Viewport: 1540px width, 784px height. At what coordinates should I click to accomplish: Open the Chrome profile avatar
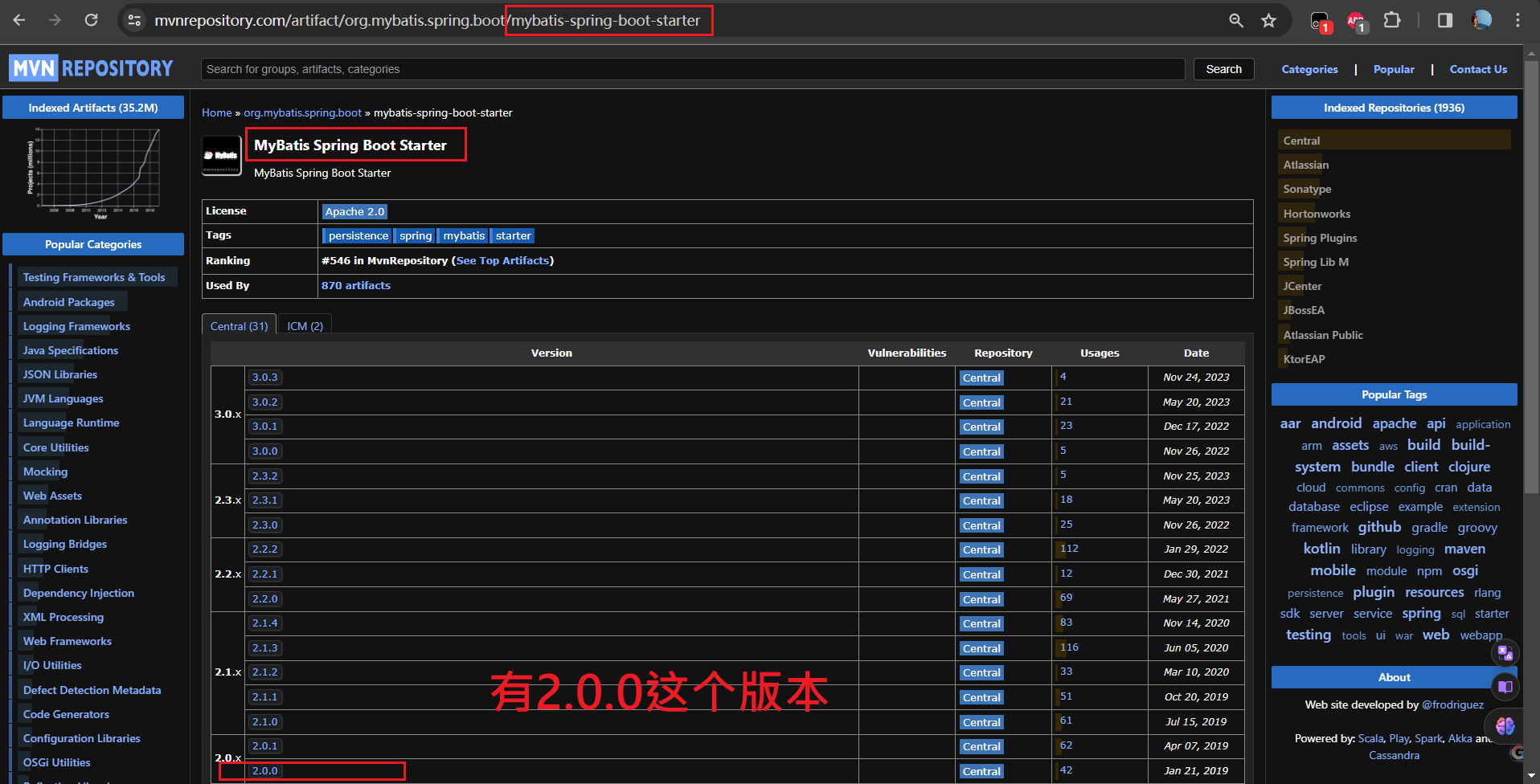pos(1481,20)
